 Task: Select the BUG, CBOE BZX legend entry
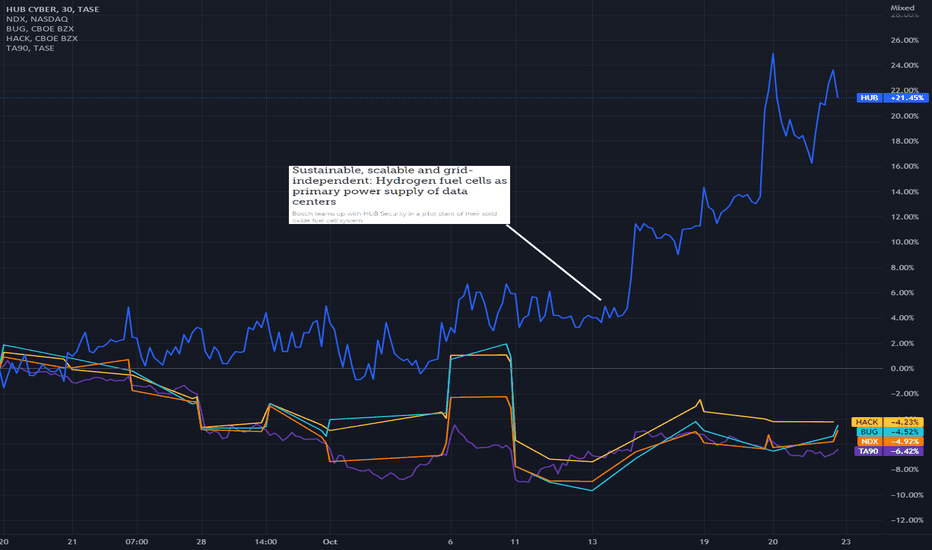point(40,29)
